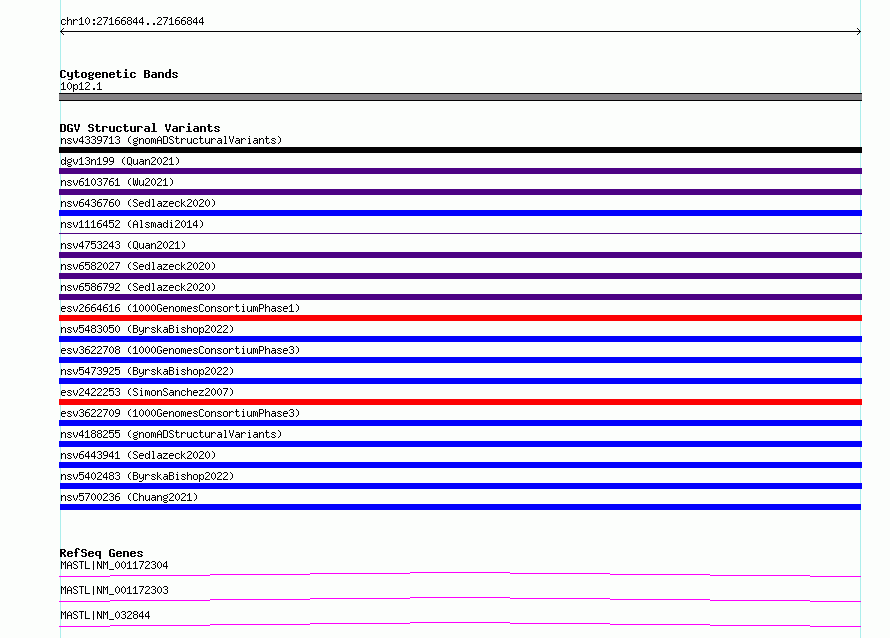Viewport: 890px width, 638px height.
Task: Open variant nsv6436760 (Sedlazeck2020) label
Action: coord(138,203)
